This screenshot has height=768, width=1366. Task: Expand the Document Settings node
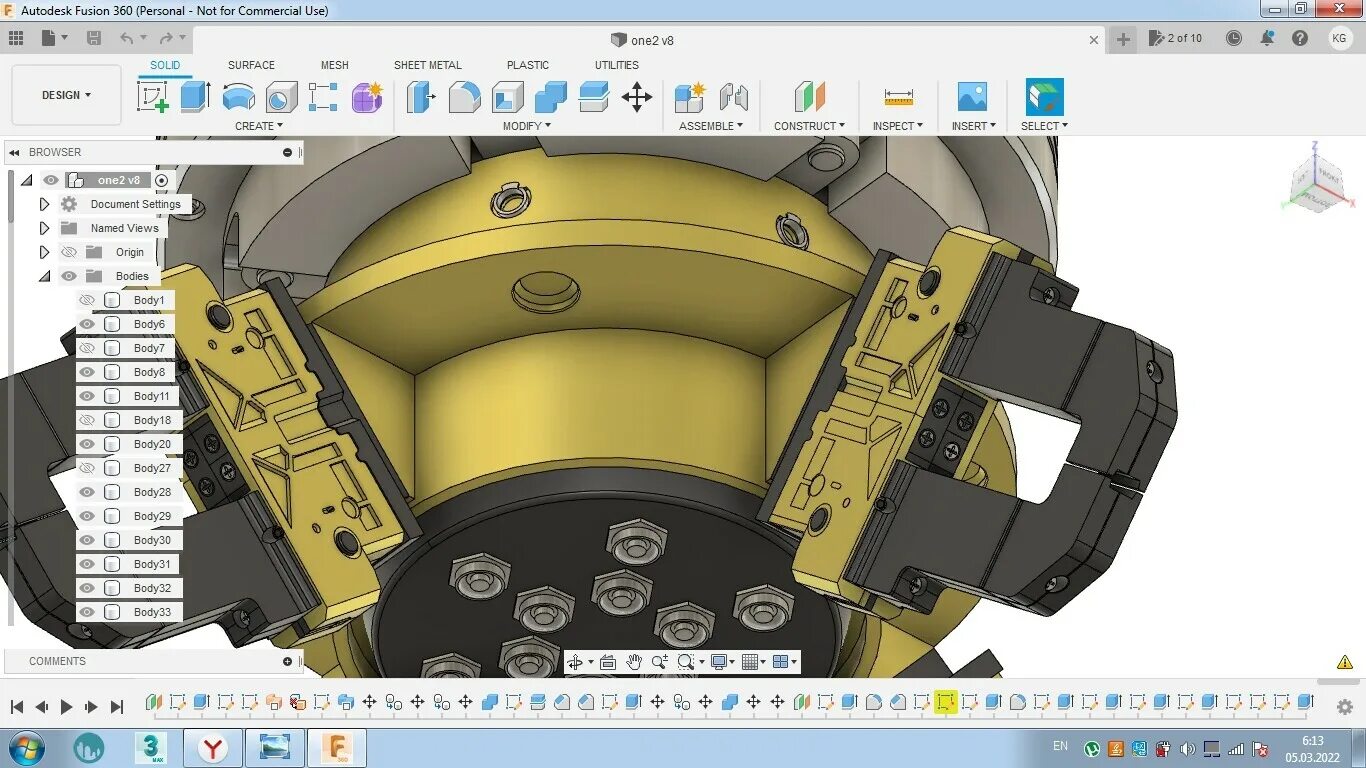44,204
